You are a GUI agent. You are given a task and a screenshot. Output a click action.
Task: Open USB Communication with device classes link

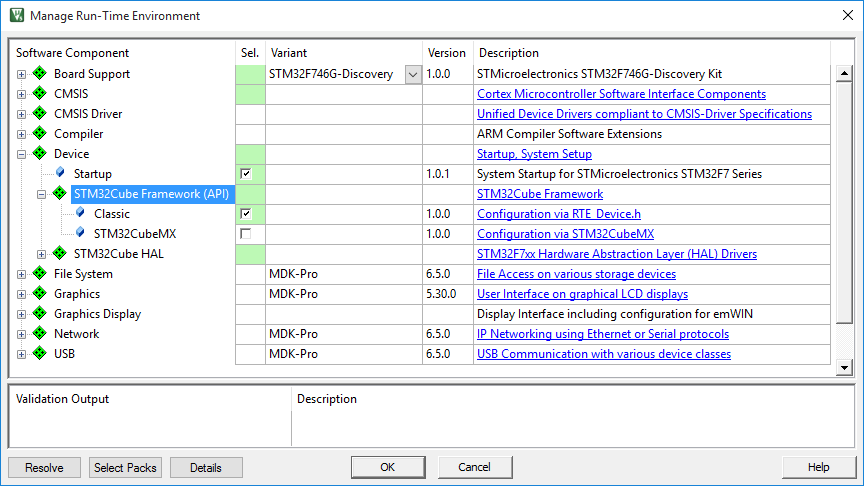coord(604,354)
